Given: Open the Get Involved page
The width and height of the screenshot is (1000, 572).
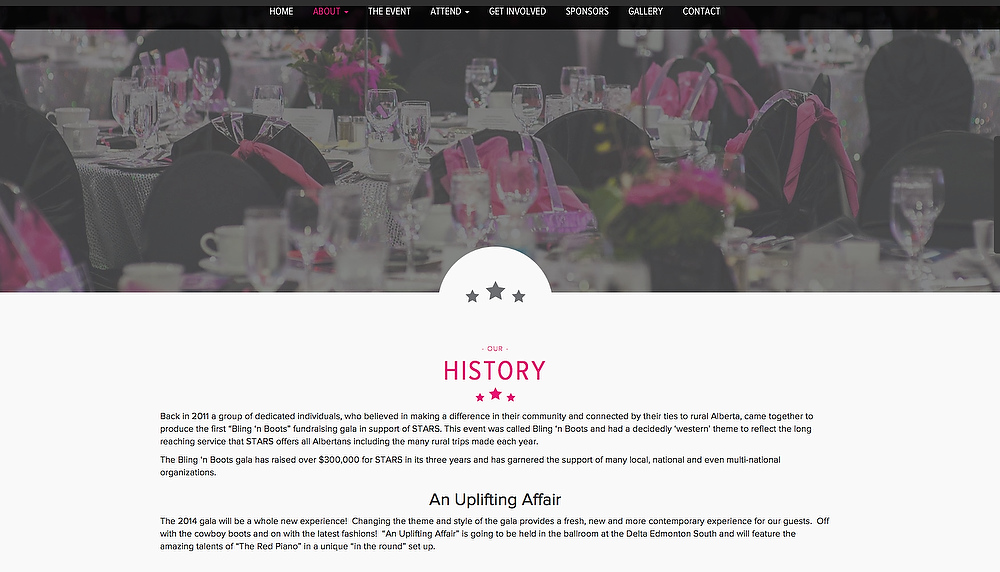Looking at the screenshot, I should point(517,11).
